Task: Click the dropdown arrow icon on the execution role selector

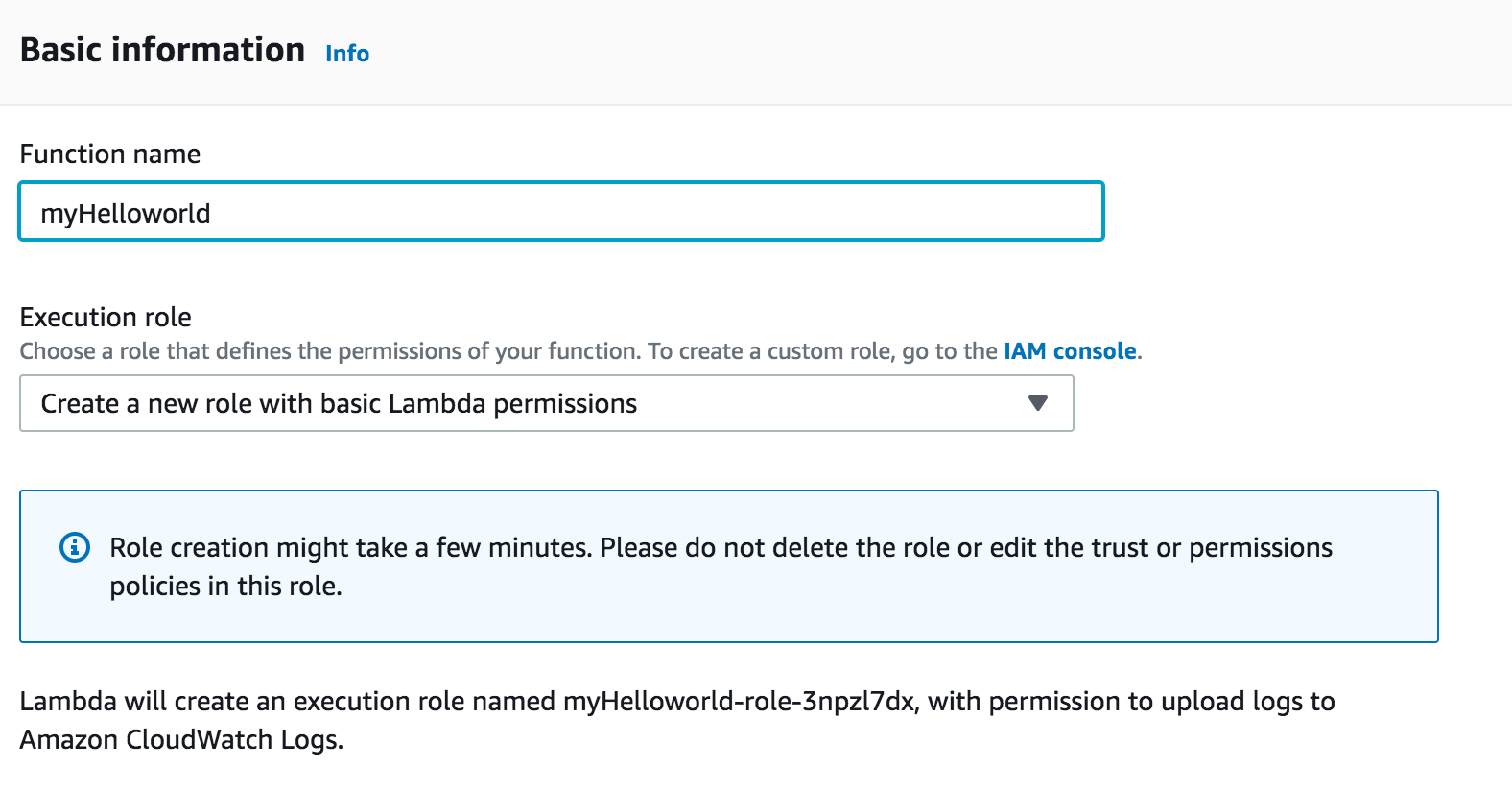Action: tap(1036, 403)
